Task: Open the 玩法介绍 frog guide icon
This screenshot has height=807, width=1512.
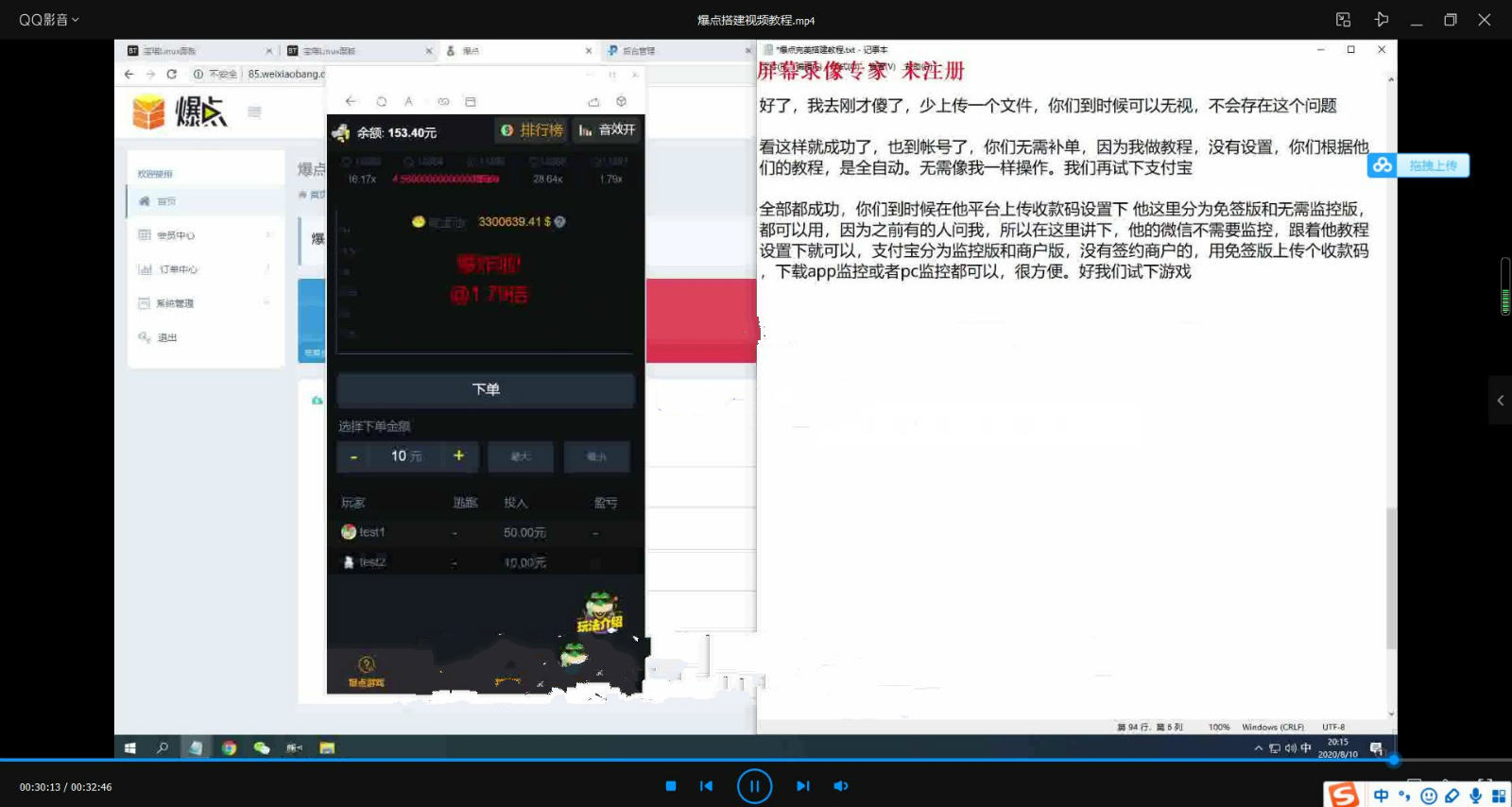Action: pos(600,612)
